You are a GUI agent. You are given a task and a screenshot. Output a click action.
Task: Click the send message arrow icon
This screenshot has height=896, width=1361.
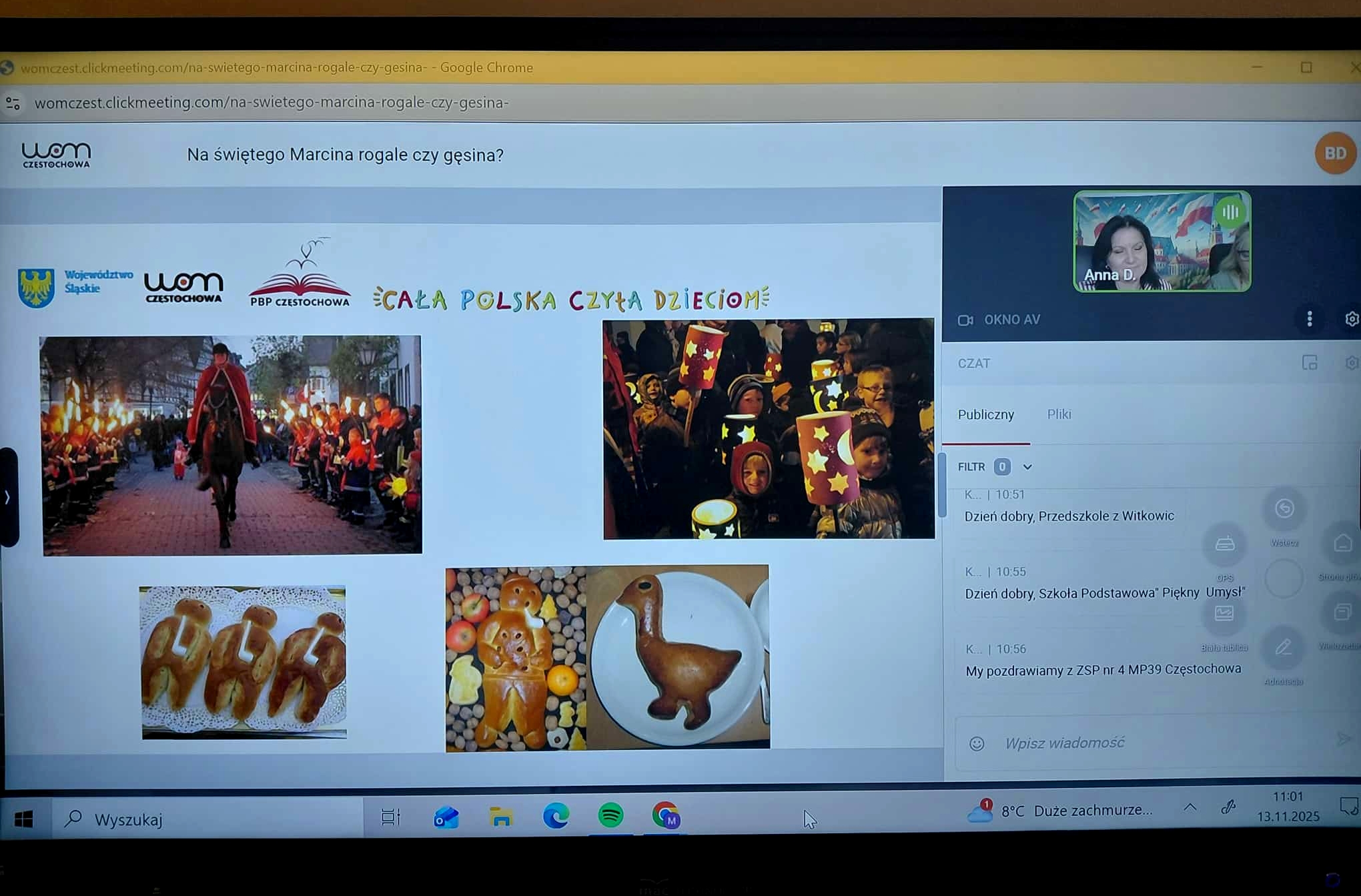[x=1343, y=739]
